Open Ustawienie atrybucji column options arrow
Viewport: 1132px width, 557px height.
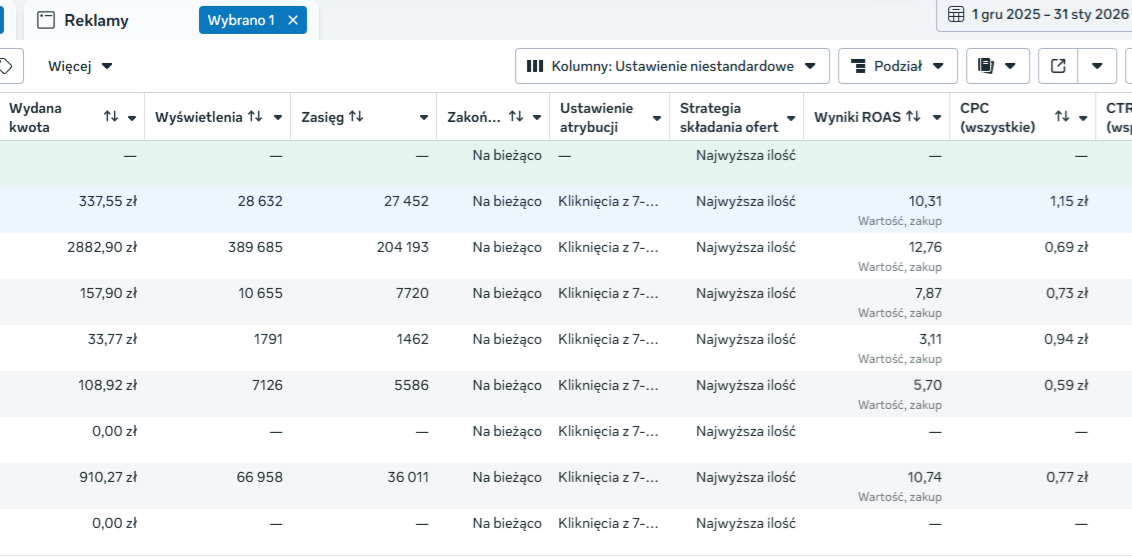[657, 118]
